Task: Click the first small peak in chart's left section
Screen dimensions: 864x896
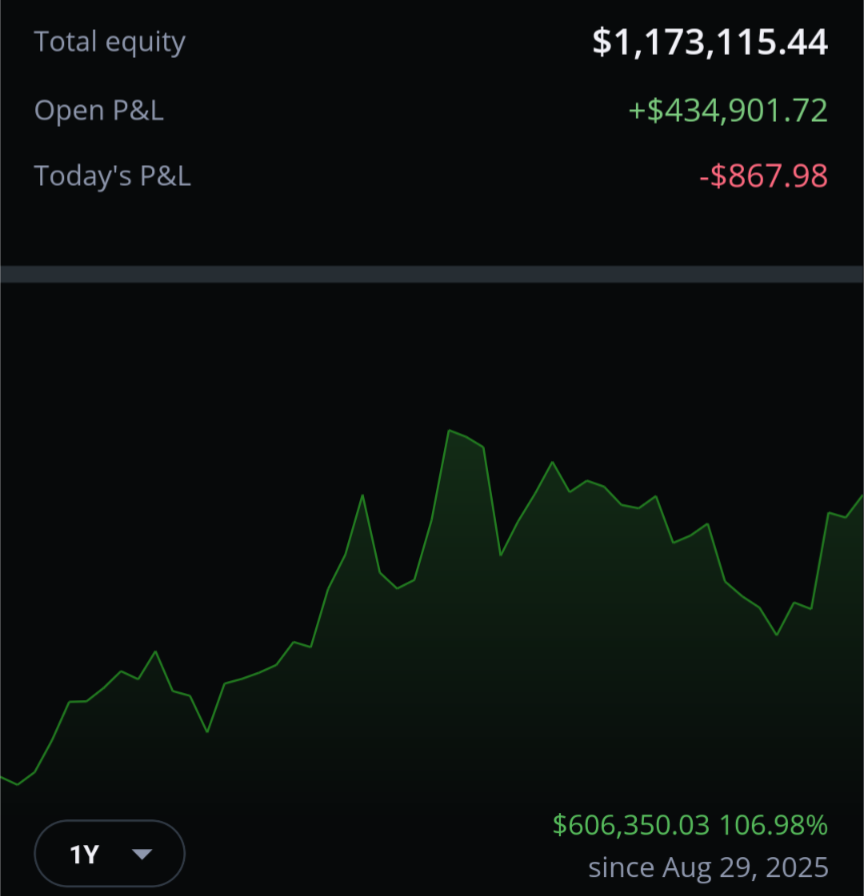Action: coord(155,651)
